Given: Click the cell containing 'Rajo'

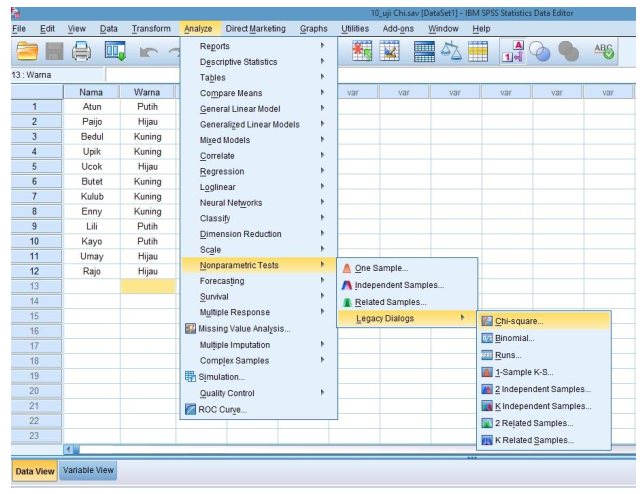Looking at the screenshot, I should [92, 271].
